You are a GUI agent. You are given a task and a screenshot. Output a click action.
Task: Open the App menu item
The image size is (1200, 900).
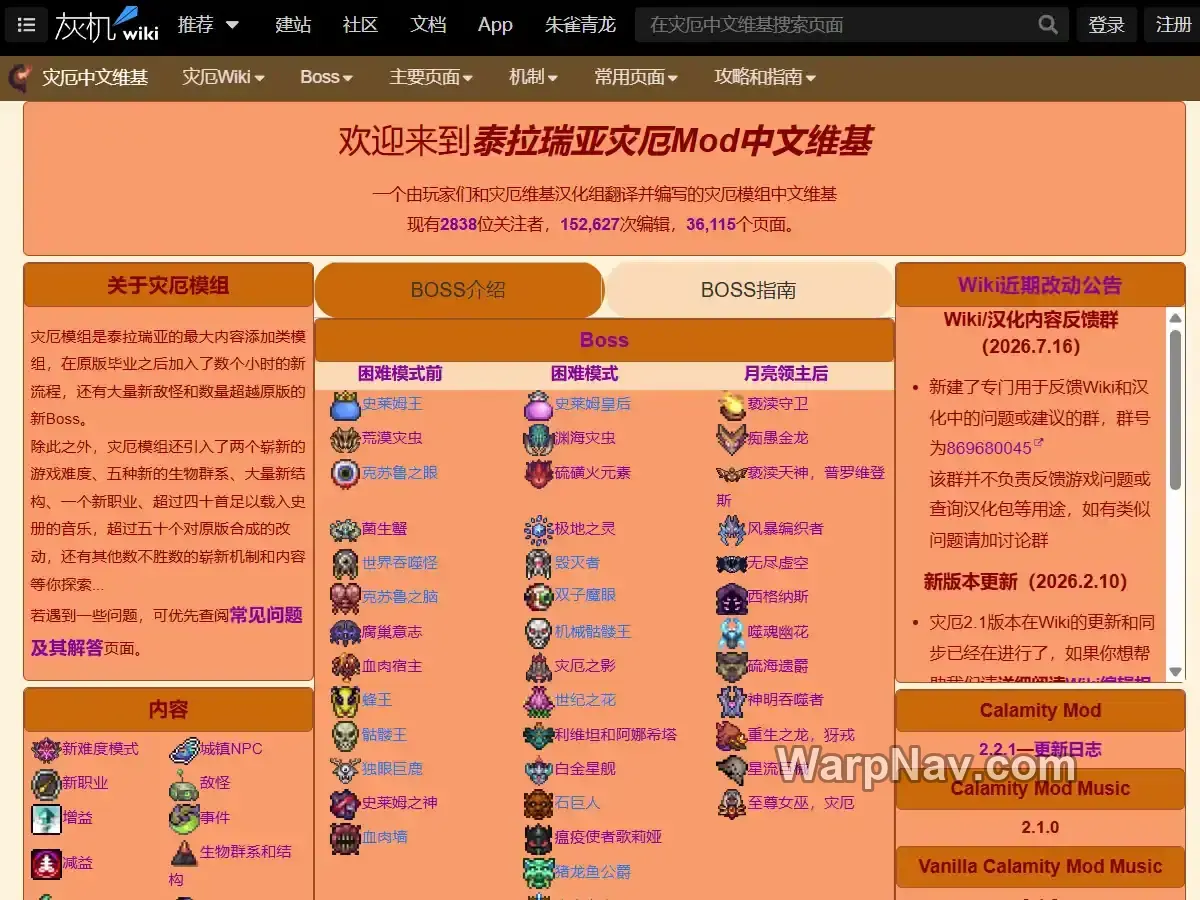point(495,25)
